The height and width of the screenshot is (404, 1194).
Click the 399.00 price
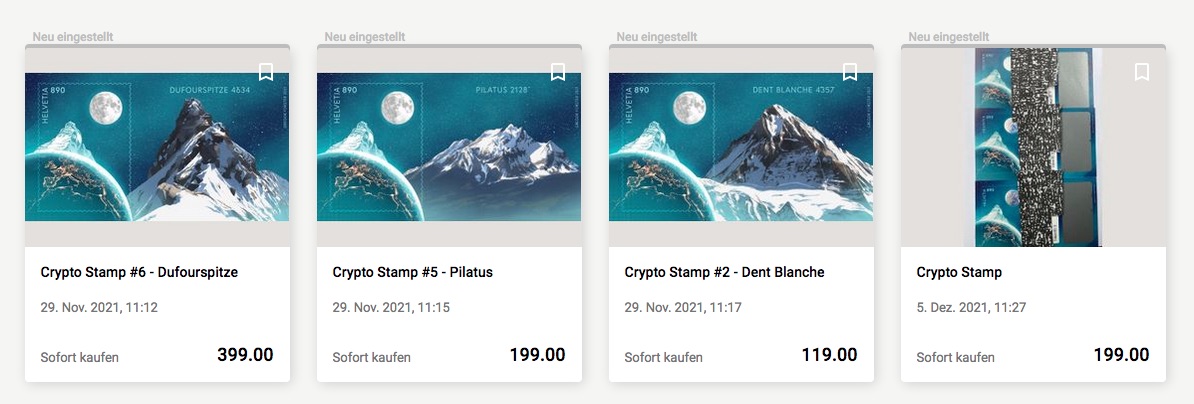click(x=245, y=355)
